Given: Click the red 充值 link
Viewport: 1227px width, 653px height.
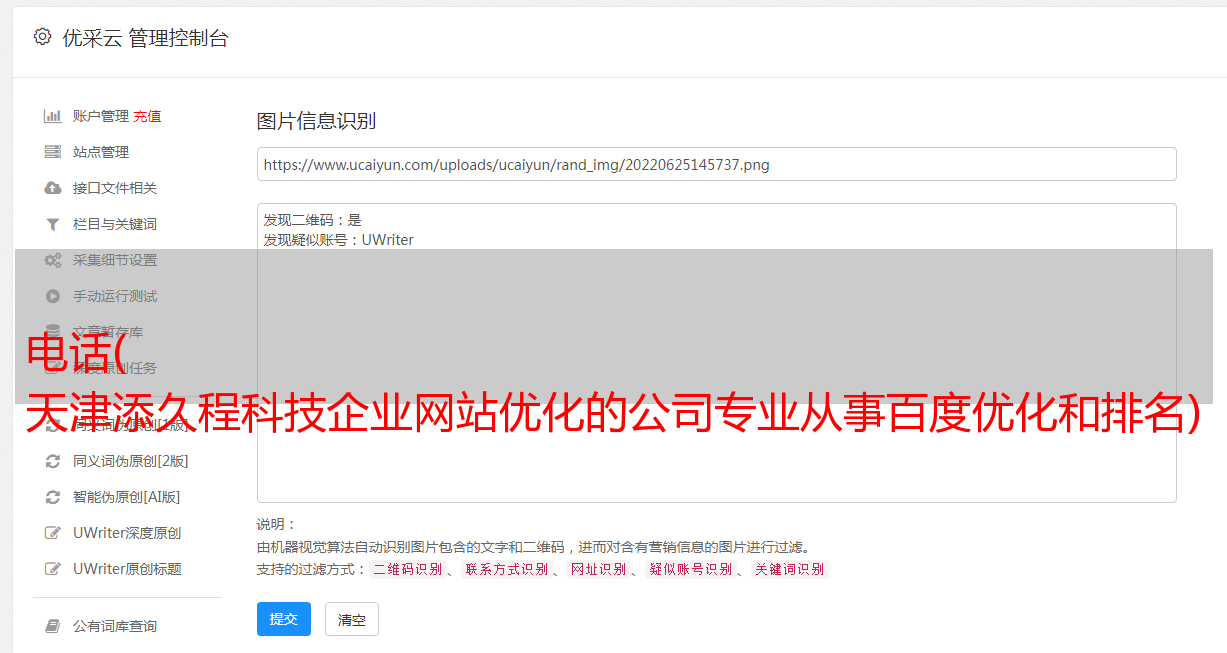Looking at the screenshot, I should 147,116.
